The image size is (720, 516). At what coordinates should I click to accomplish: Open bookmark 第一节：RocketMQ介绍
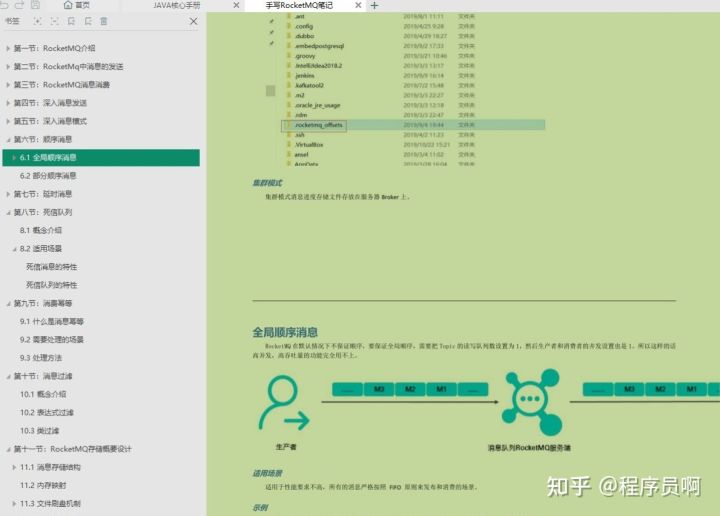click(54, 48)
